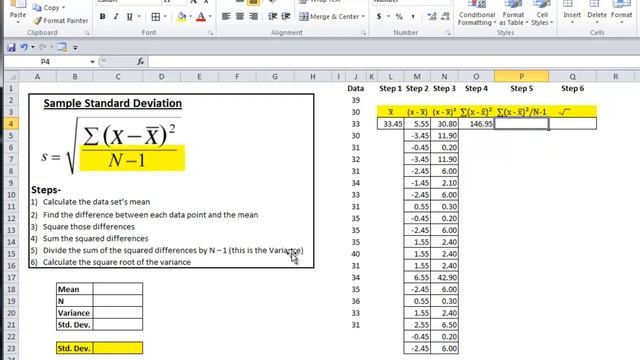Apply the Font Color red A

(x=200, y=17)
